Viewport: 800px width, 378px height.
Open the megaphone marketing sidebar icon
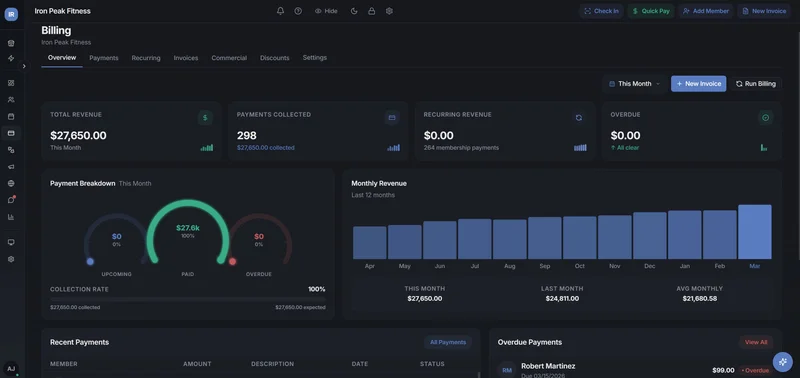coord(11,167)
